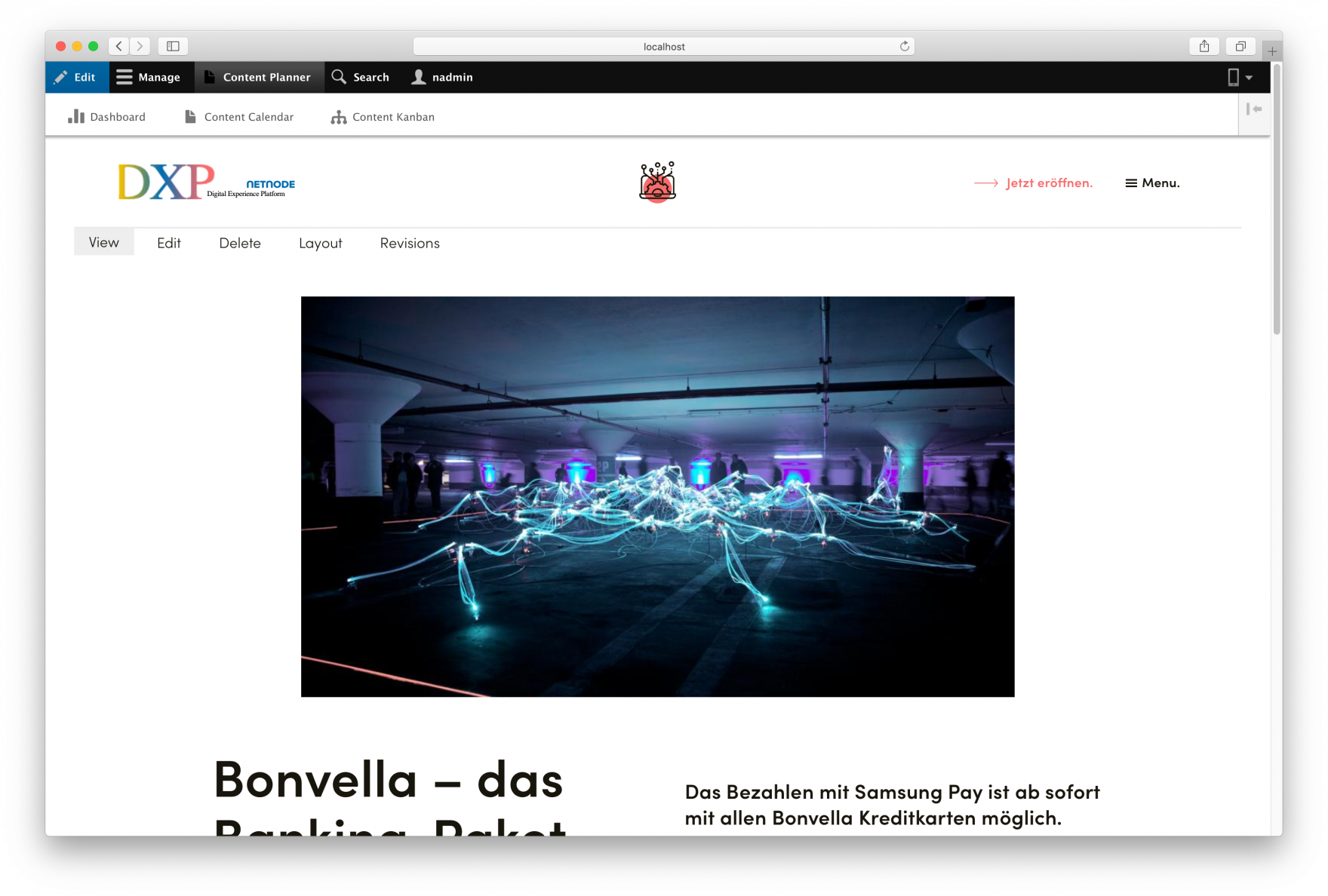Open the Dashboard bar chart link
Screen dimensions: 1328x896
107,117
